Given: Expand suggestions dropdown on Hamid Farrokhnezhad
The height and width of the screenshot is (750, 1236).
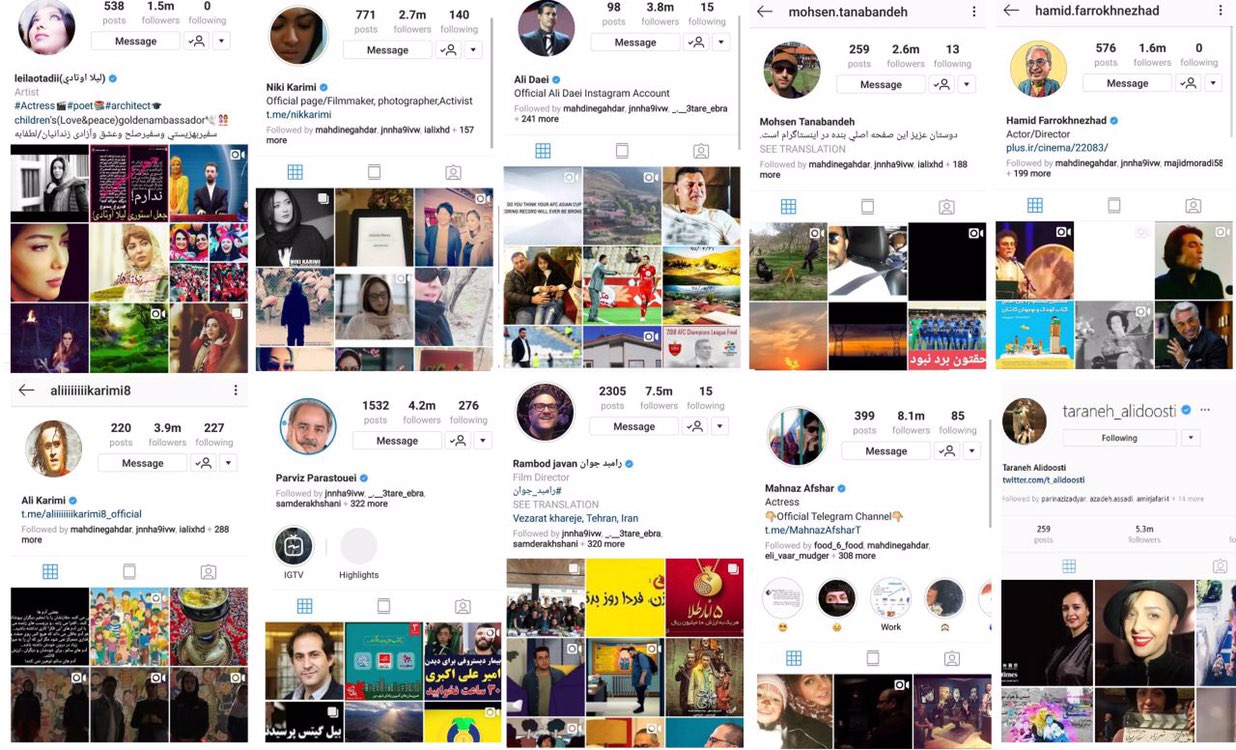Looking at the screenshot, I should [x=1213, y=83].
